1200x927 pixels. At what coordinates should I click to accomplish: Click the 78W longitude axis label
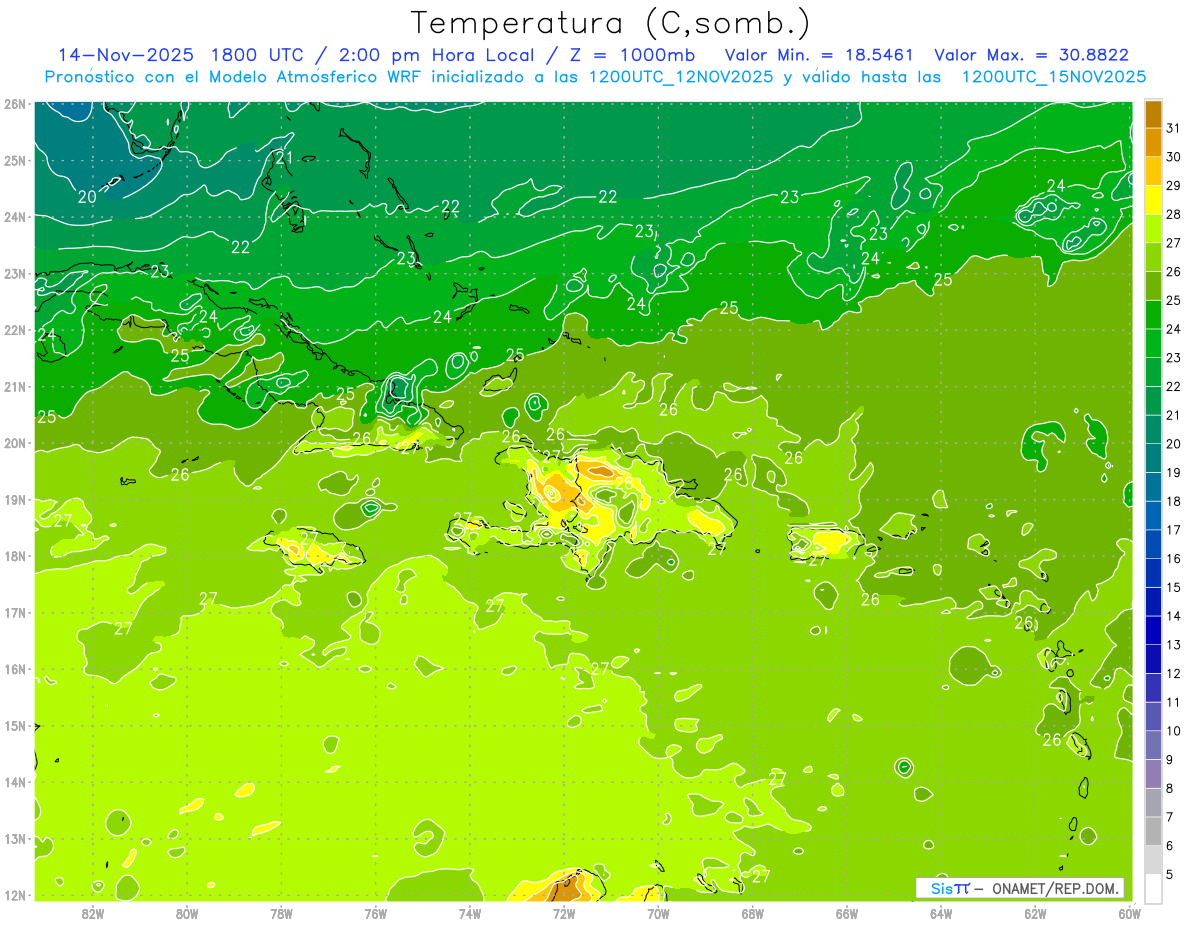281,912
